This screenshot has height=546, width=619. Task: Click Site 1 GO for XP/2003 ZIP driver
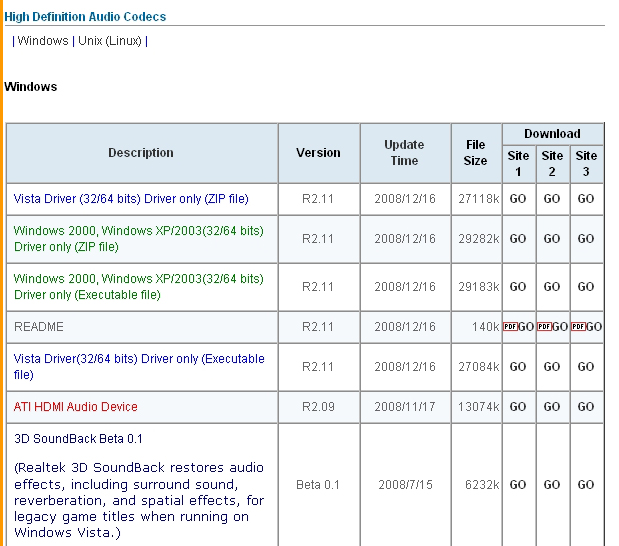(518, 239)
